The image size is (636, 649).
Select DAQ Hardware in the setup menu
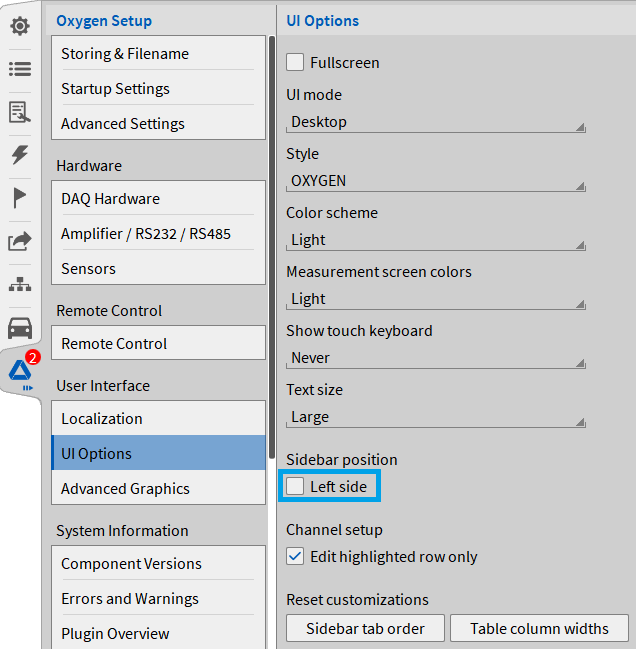(158, 199)
